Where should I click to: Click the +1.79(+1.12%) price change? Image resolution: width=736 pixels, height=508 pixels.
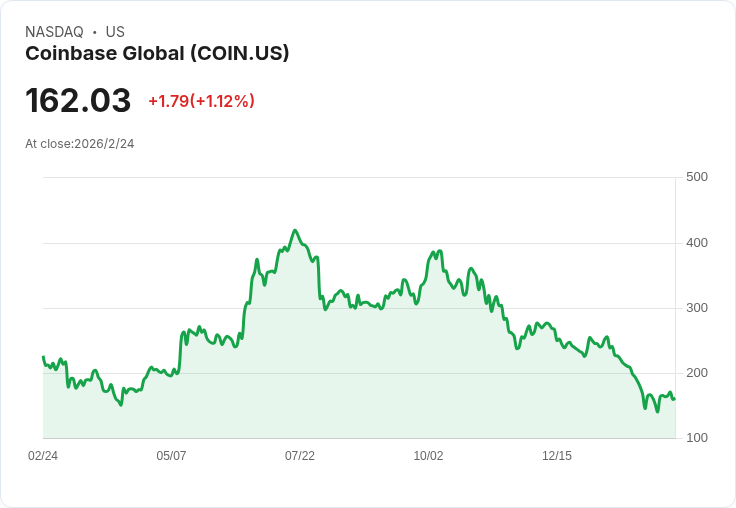tap(201, 101)
